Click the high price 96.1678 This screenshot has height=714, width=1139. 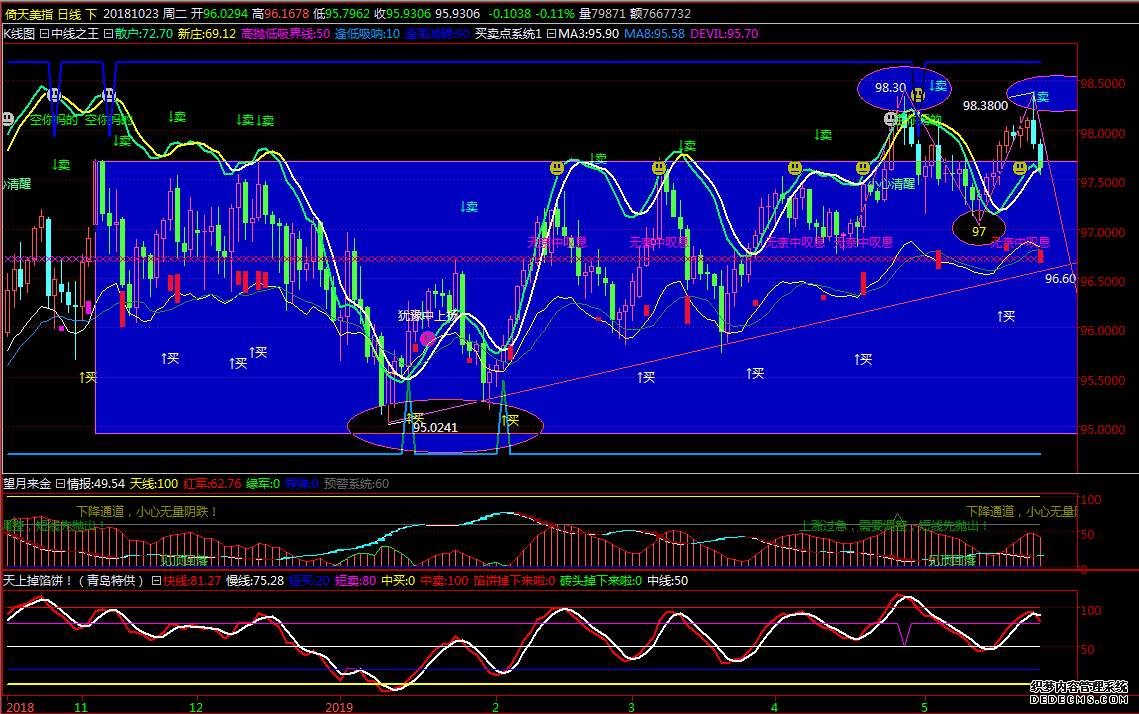286,14
